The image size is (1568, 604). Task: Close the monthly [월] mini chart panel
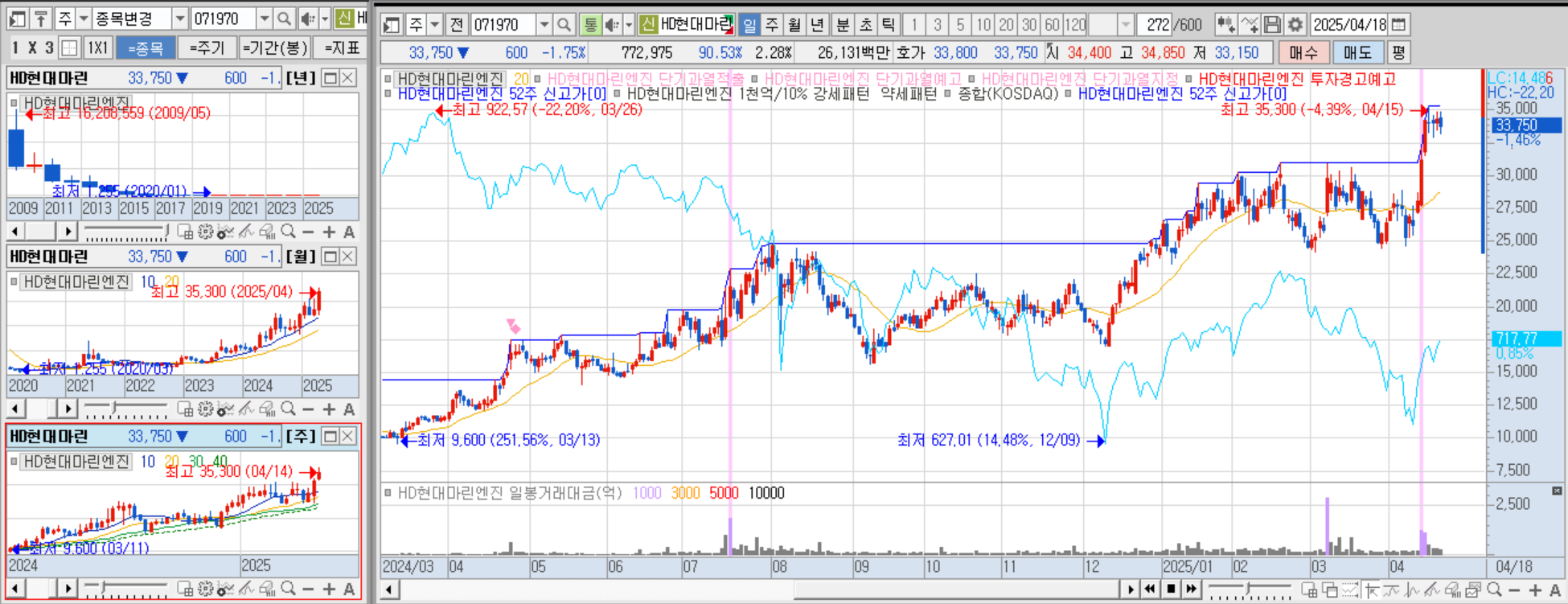tap(347, 257)
